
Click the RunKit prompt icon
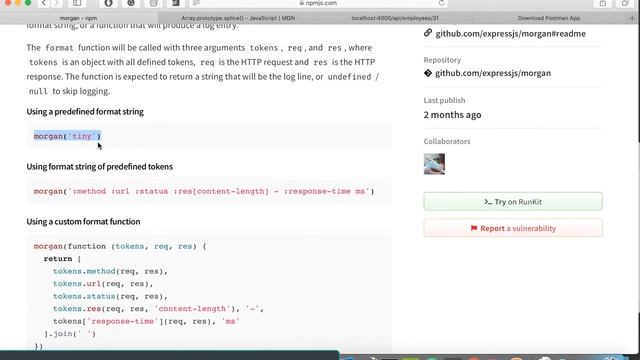pos(488,202)
